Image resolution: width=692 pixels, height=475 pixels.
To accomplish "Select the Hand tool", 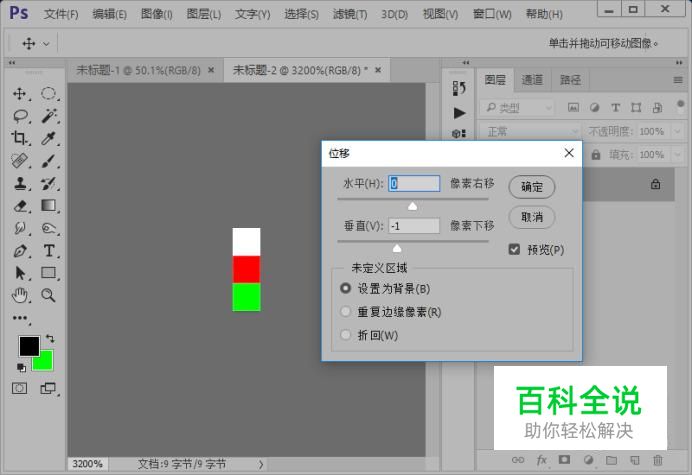I will [19, 295].
